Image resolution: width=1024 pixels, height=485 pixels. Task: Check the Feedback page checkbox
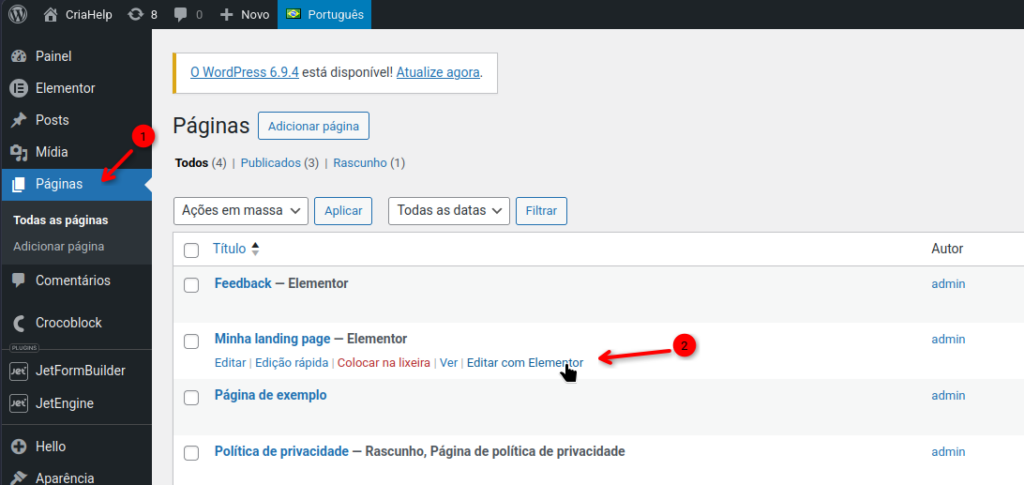click(192, 285)
